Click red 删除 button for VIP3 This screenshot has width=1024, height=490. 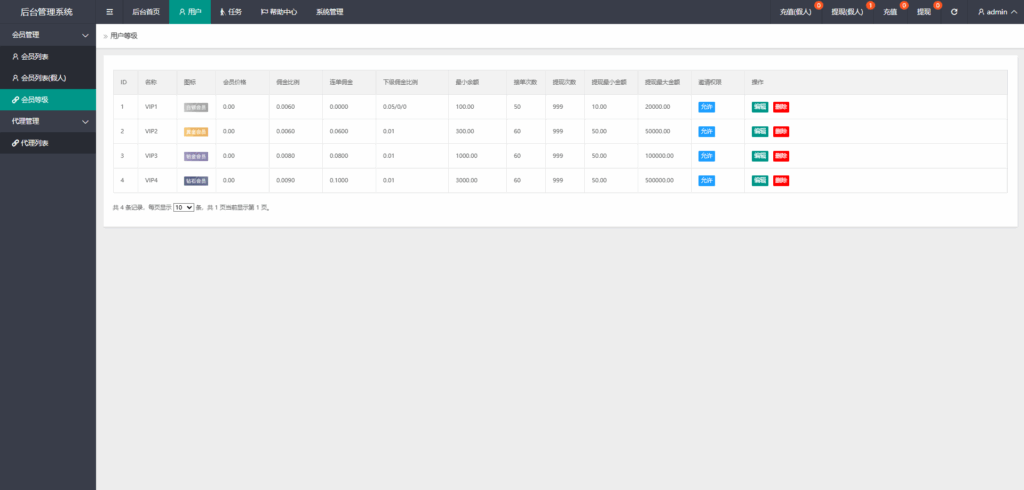781,156
